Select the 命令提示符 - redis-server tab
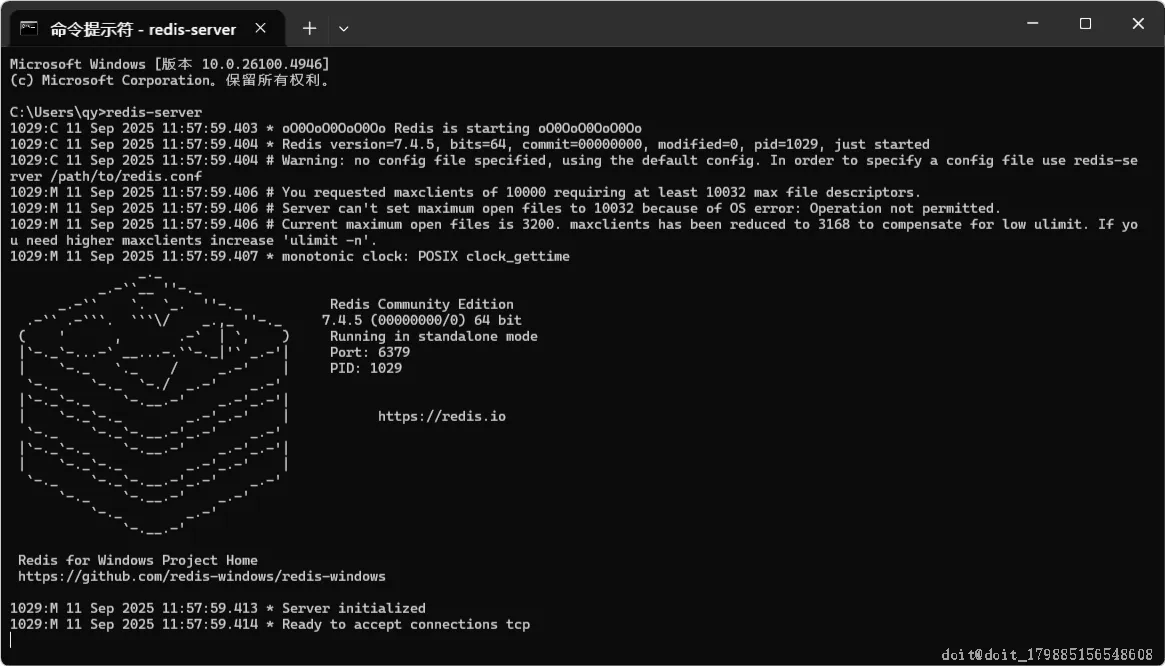 [146, 29]
